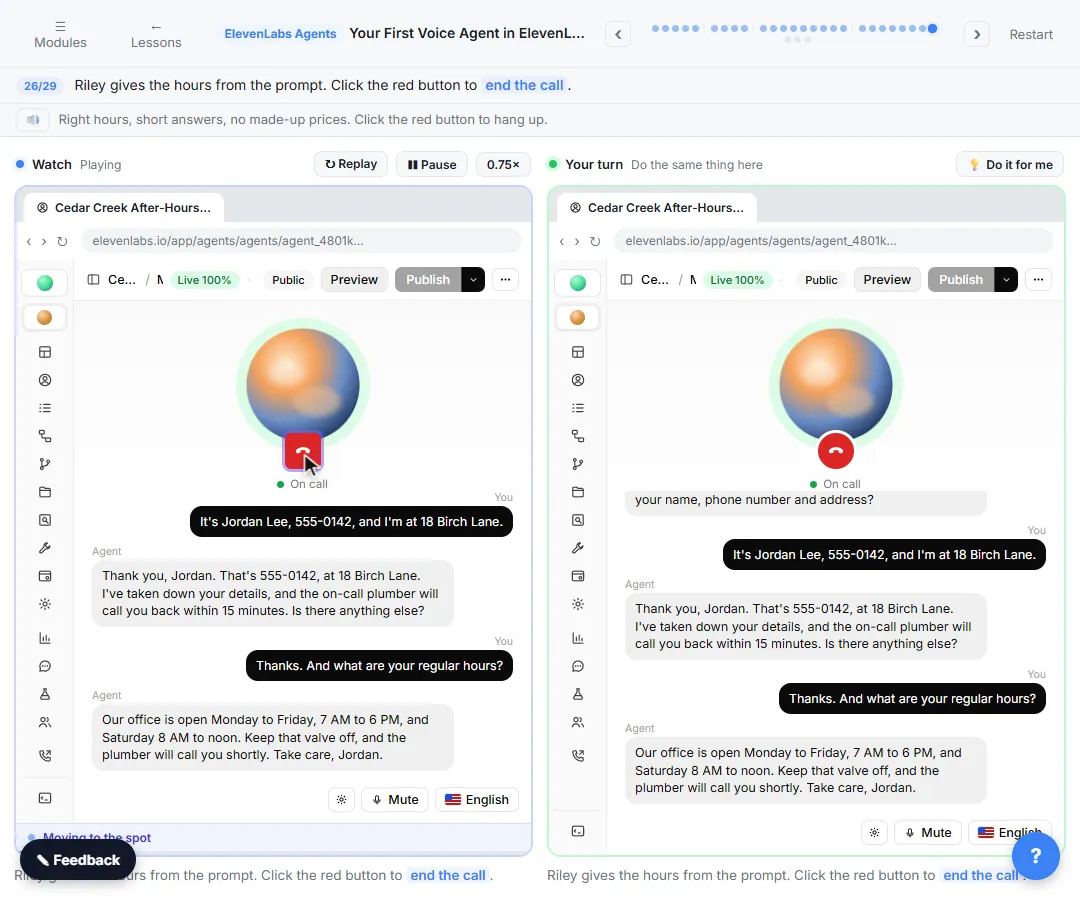Screen dimensions: 1080x900
Task: Go back to Lessons
Action: 156,34
